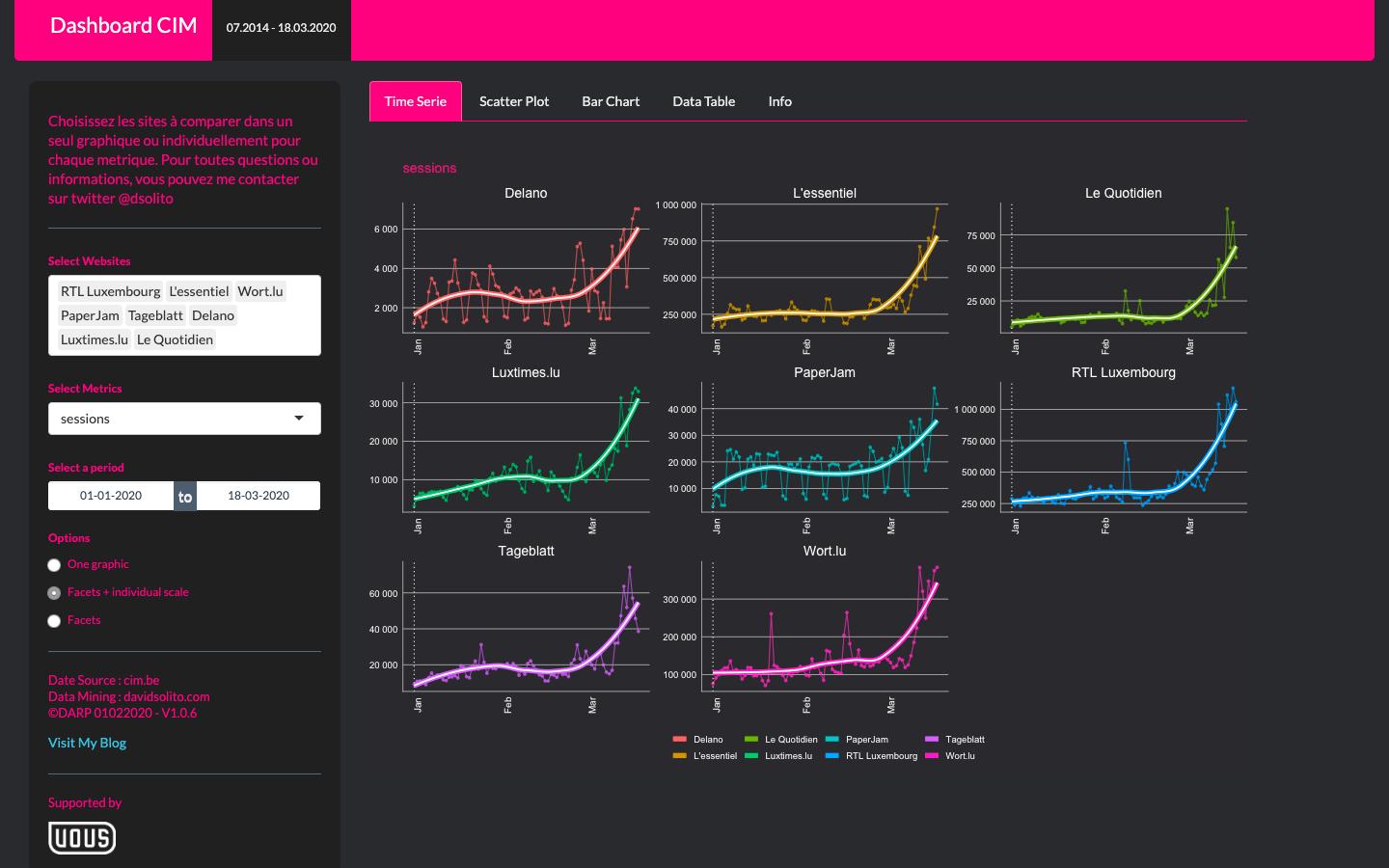
Task: Open the sessions metrics dropdown
Action: tap(174, 419)
